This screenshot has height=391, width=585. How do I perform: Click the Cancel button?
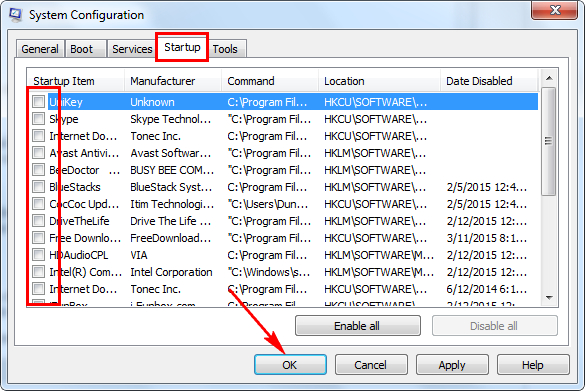pyautogui.click(x=371, y=365)
